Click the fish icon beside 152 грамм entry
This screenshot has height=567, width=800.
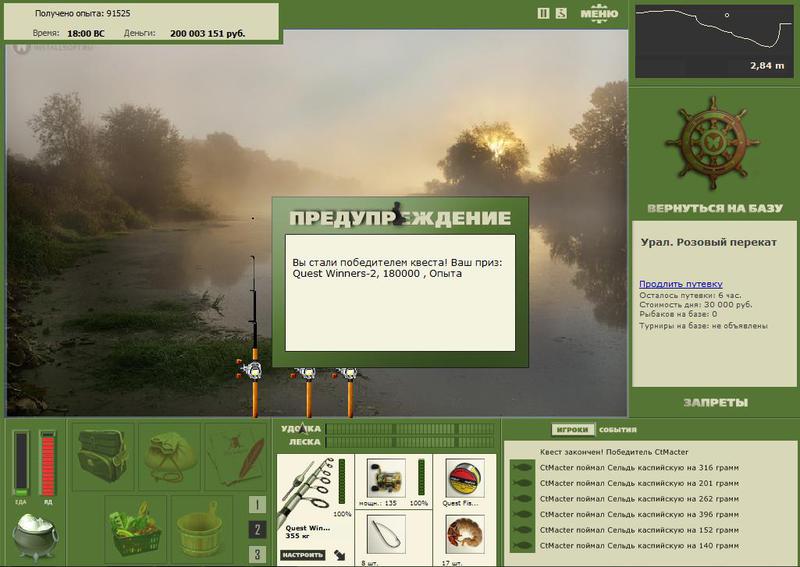pyautogui.click(x=522, y=530)
